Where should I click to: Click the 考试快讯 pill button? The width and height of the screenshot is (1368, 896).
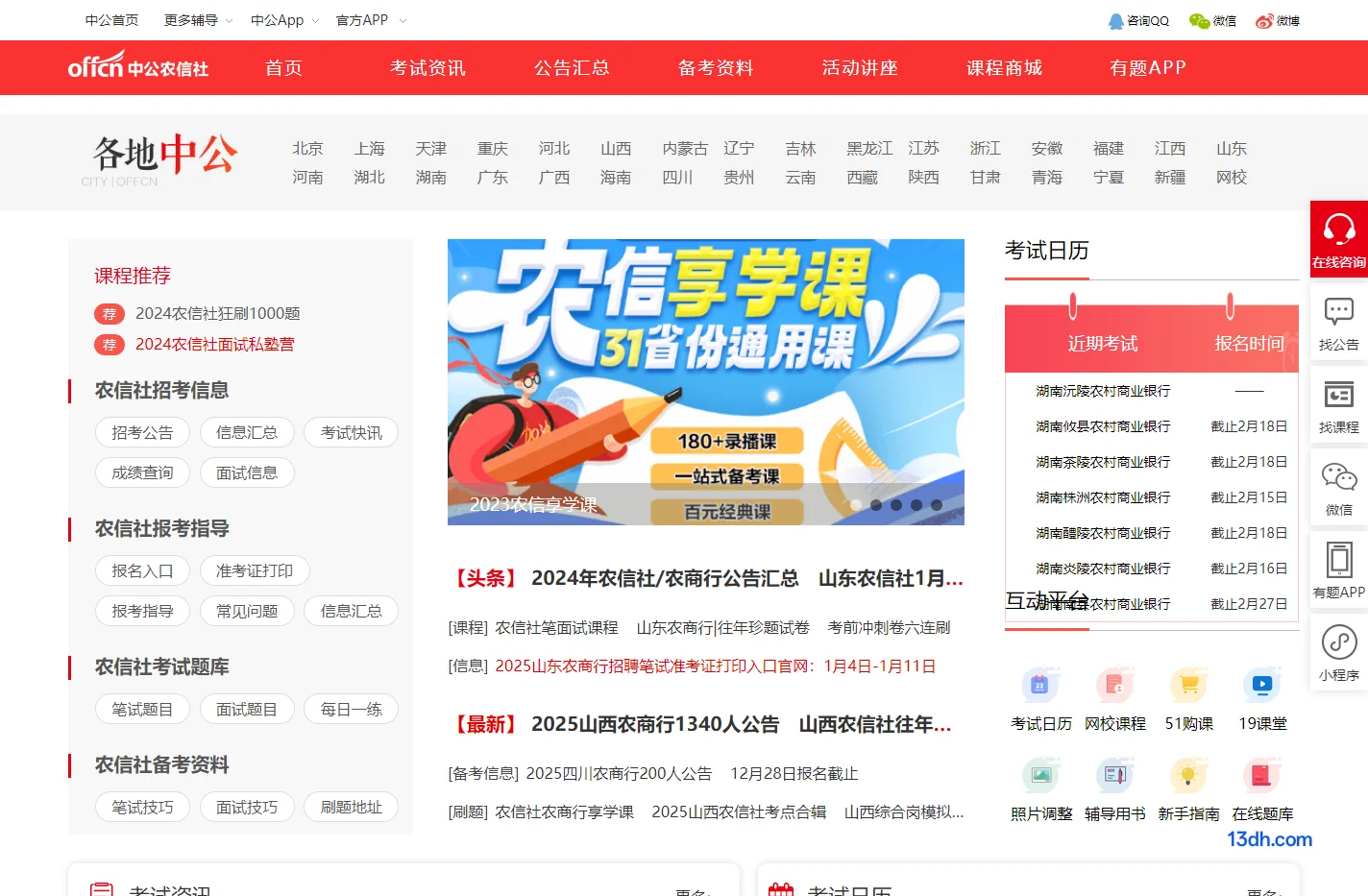(x=351, y=432)
